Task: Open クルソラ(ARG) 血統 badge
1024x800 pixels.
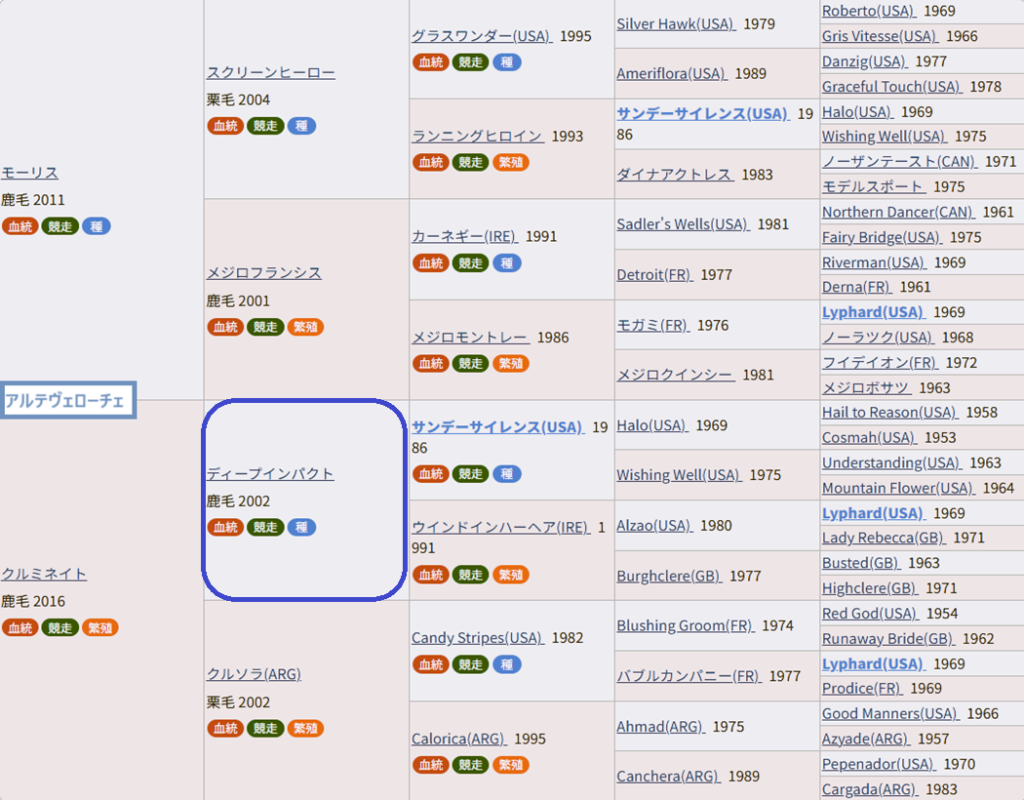Action: [225, 728]
